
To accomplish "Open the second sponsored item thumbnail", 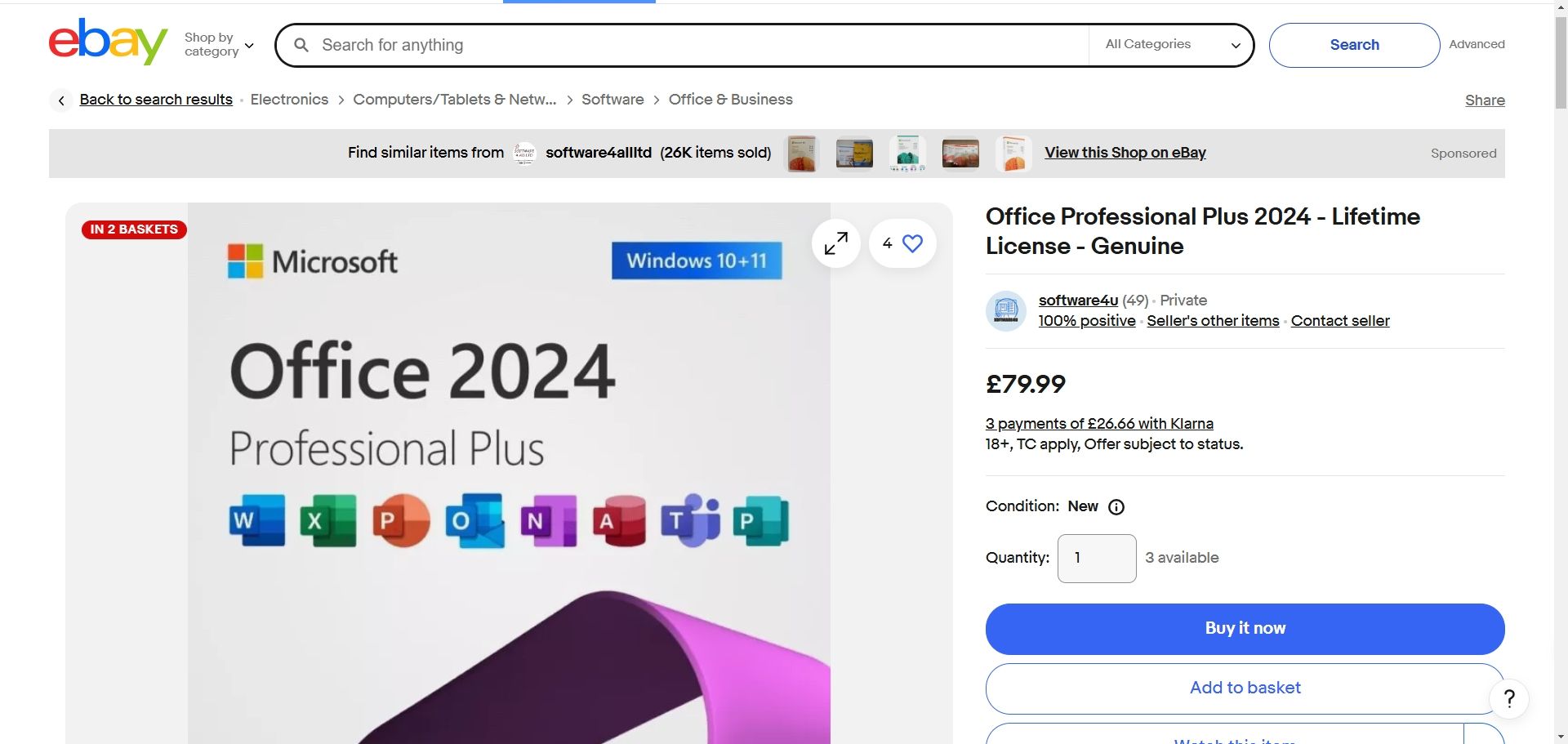I will click(854, 154).
